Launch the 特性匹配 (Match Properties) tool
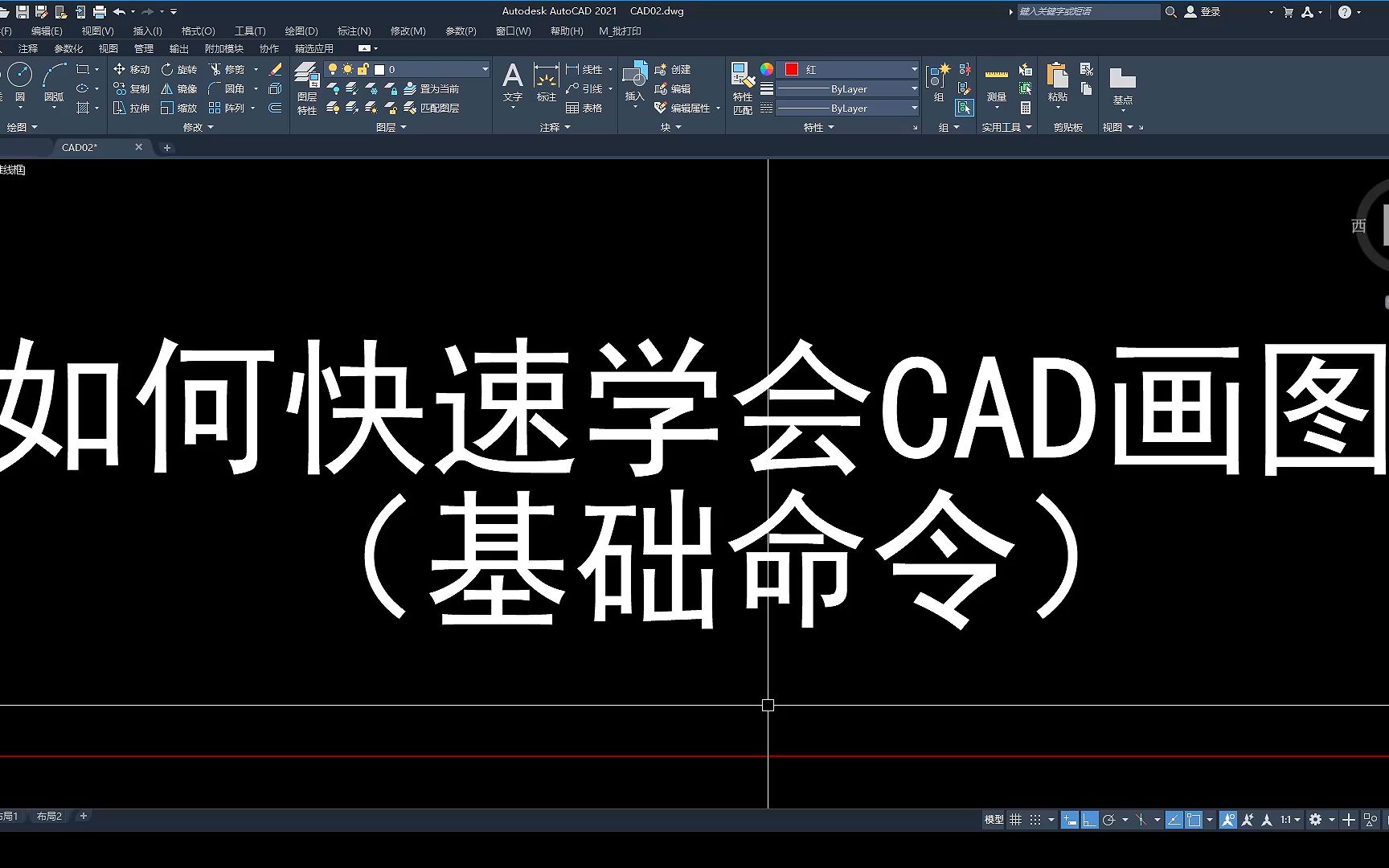Screen dimensions: 1389x868 [743, 88]
